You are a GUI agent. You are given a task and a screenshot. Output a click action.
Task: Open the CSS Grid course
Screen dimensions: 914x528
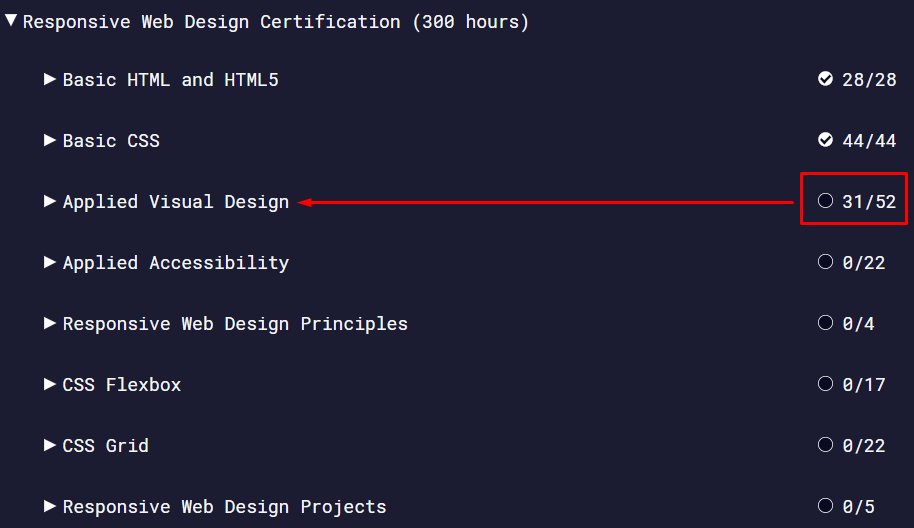[x=106, y=446]
